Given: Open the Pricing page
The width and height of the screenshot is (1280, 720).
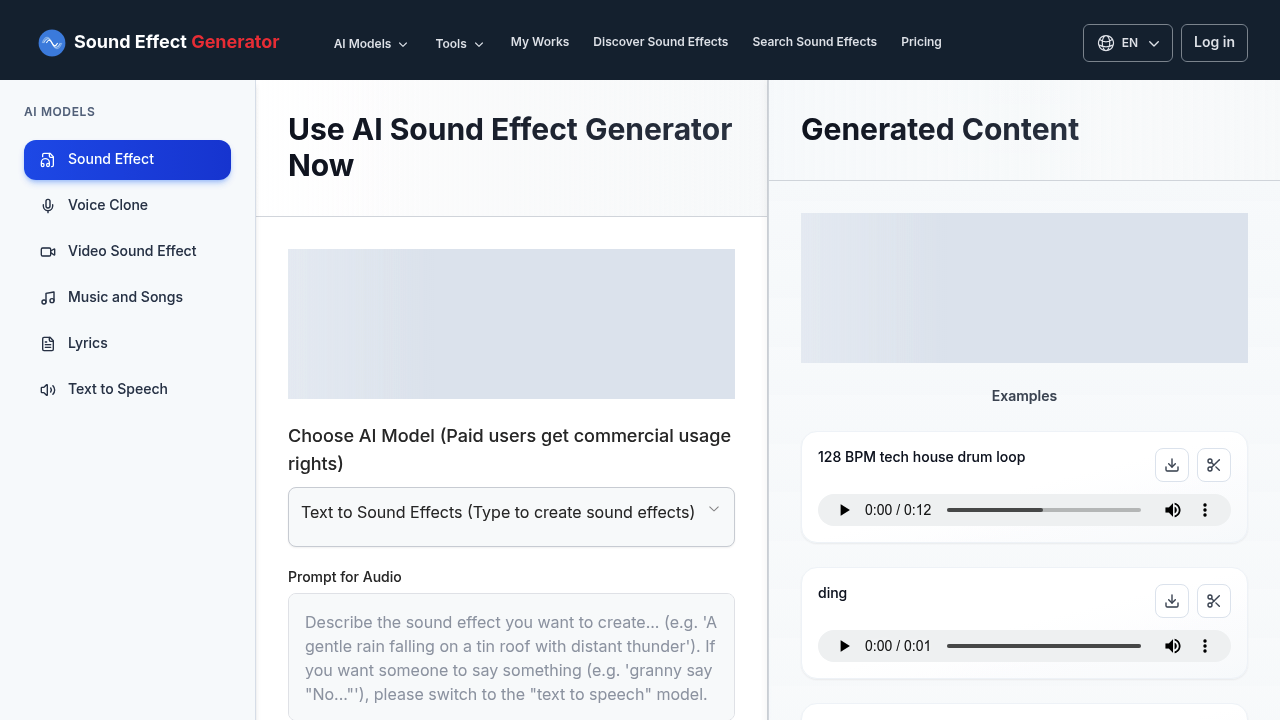Looking at the screenshot, I should (x=921, y=42).
